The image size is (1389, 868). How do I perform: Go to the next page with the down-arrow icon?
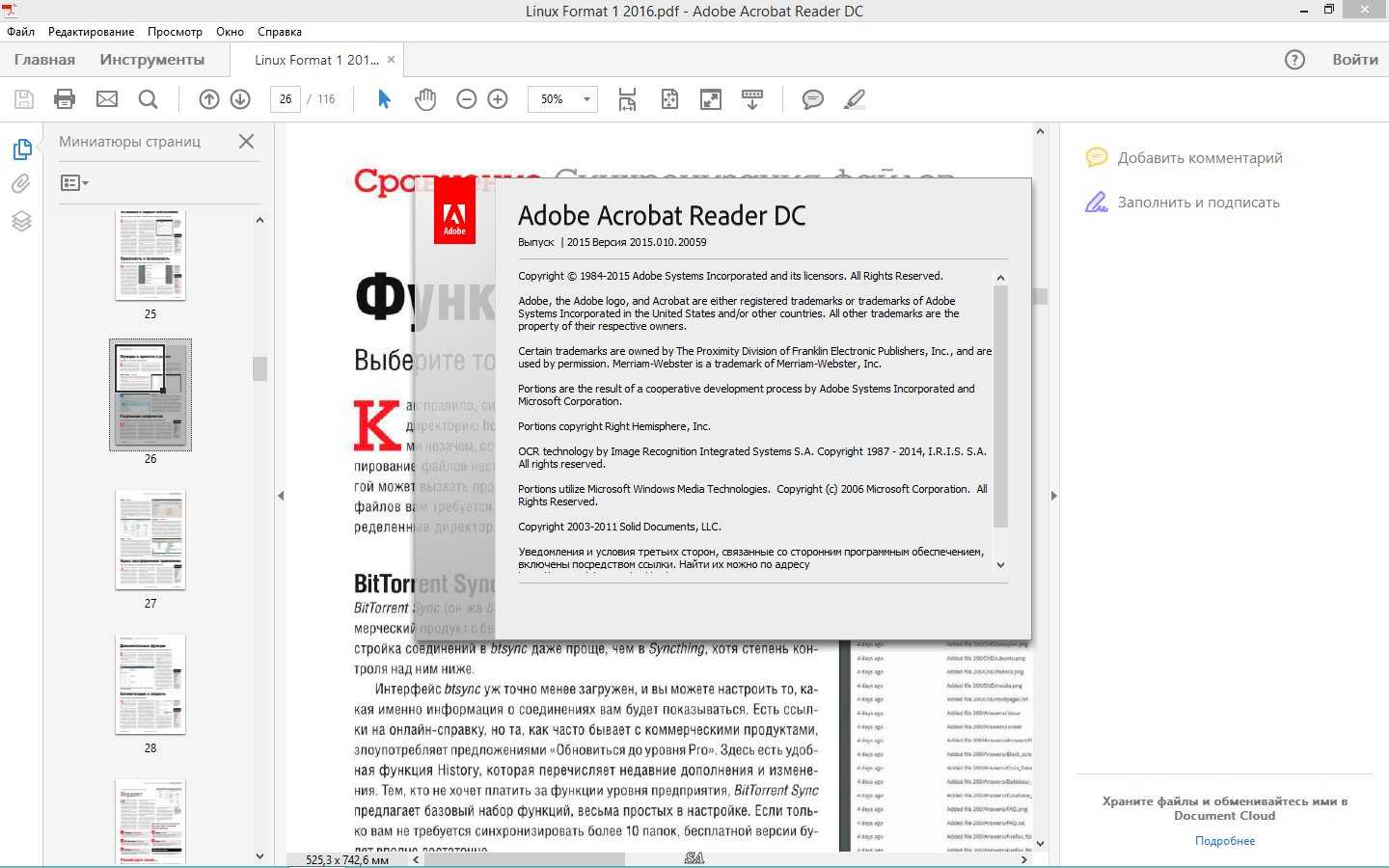tap(239, 98)
